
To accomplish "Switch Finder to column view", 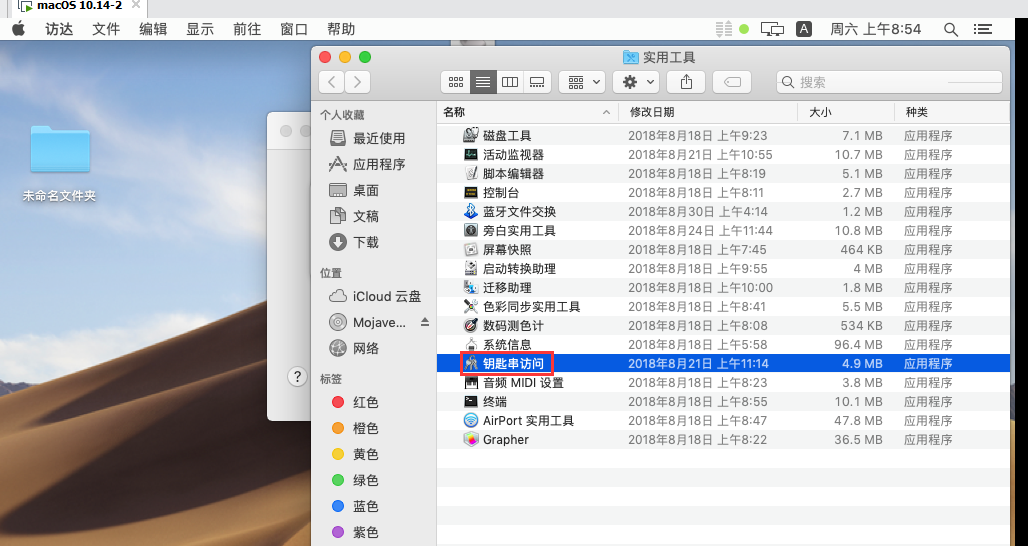I will click(510, 82).
